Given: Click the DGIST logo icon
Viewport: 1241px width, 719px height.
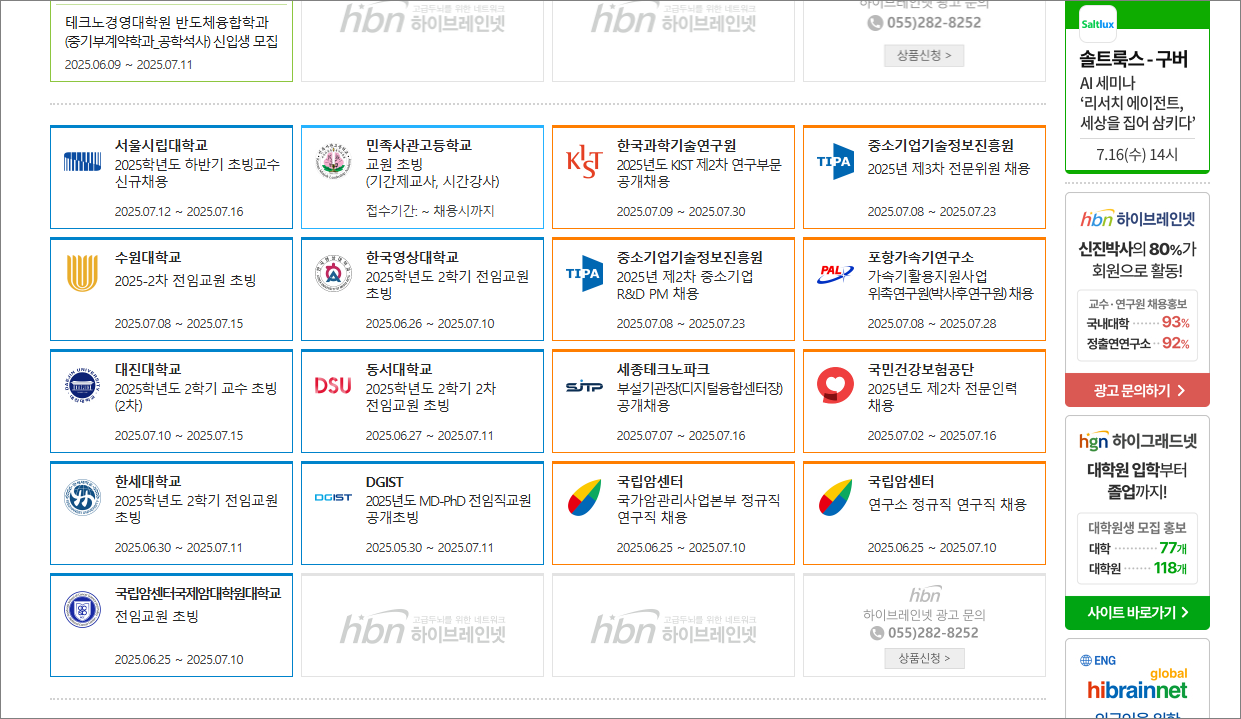Looking at the screenshot, I should pyautogui.click(x=333, y=497).
